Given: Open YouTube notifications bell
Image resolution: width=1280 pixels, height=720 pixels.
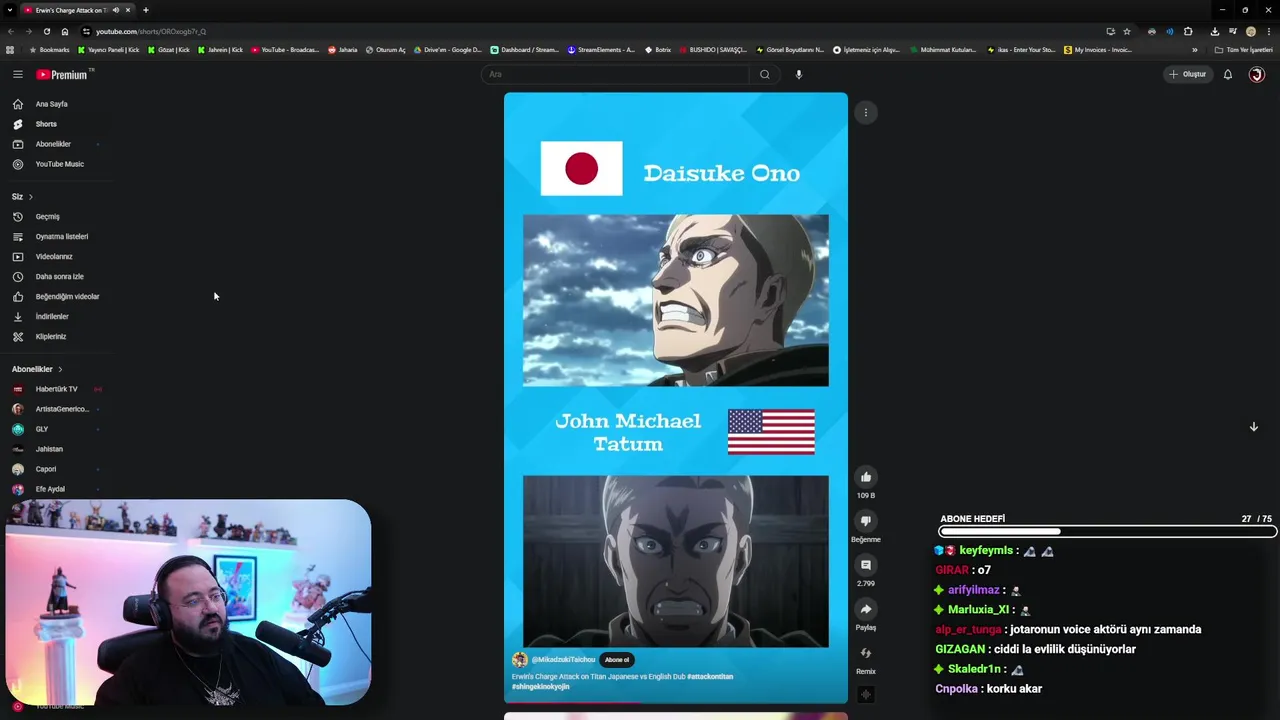Looking at the screenshot, I should coord(1228,74).
